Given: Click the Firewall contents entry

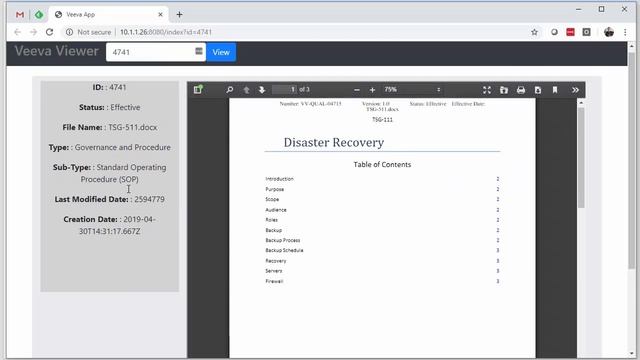Looking at the screenshot, I should (x=274, y=281).
